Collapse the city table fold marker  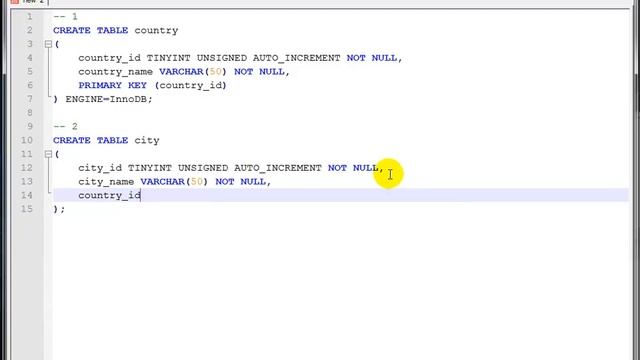click(48, 154)
